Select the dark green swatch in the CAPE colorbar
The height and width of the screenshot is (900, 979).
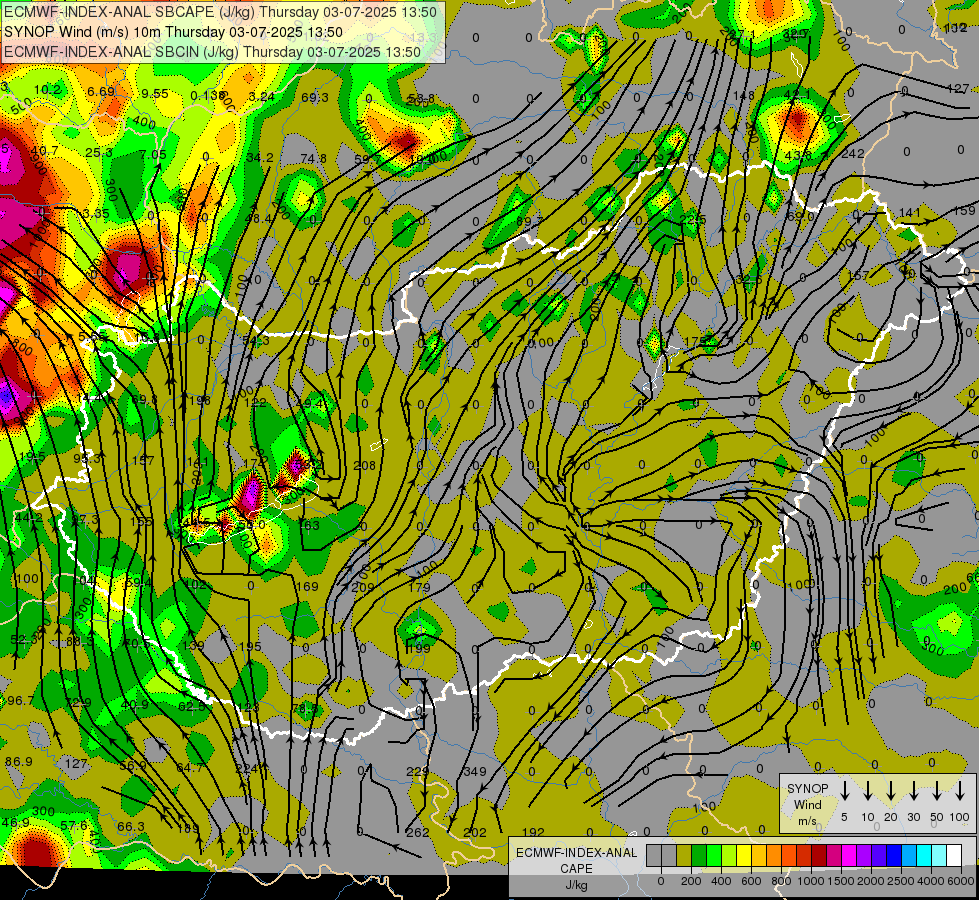click(x=699, y=855)
